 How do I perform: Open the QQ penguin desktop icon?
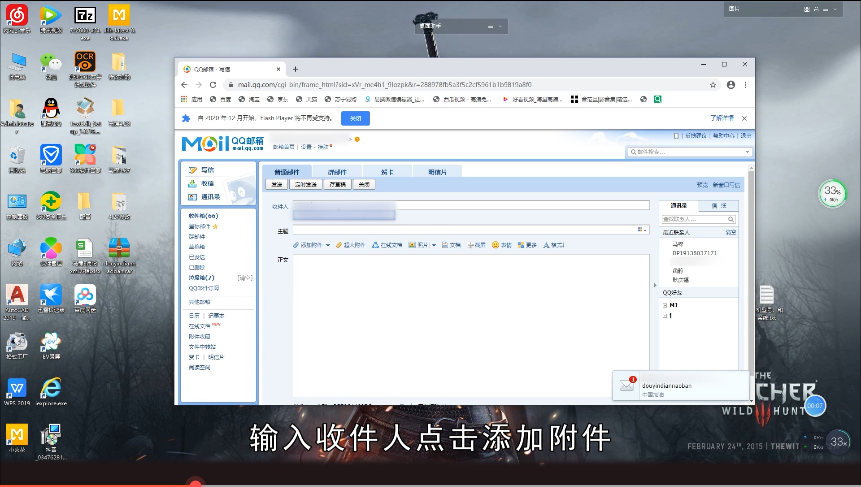51,109
